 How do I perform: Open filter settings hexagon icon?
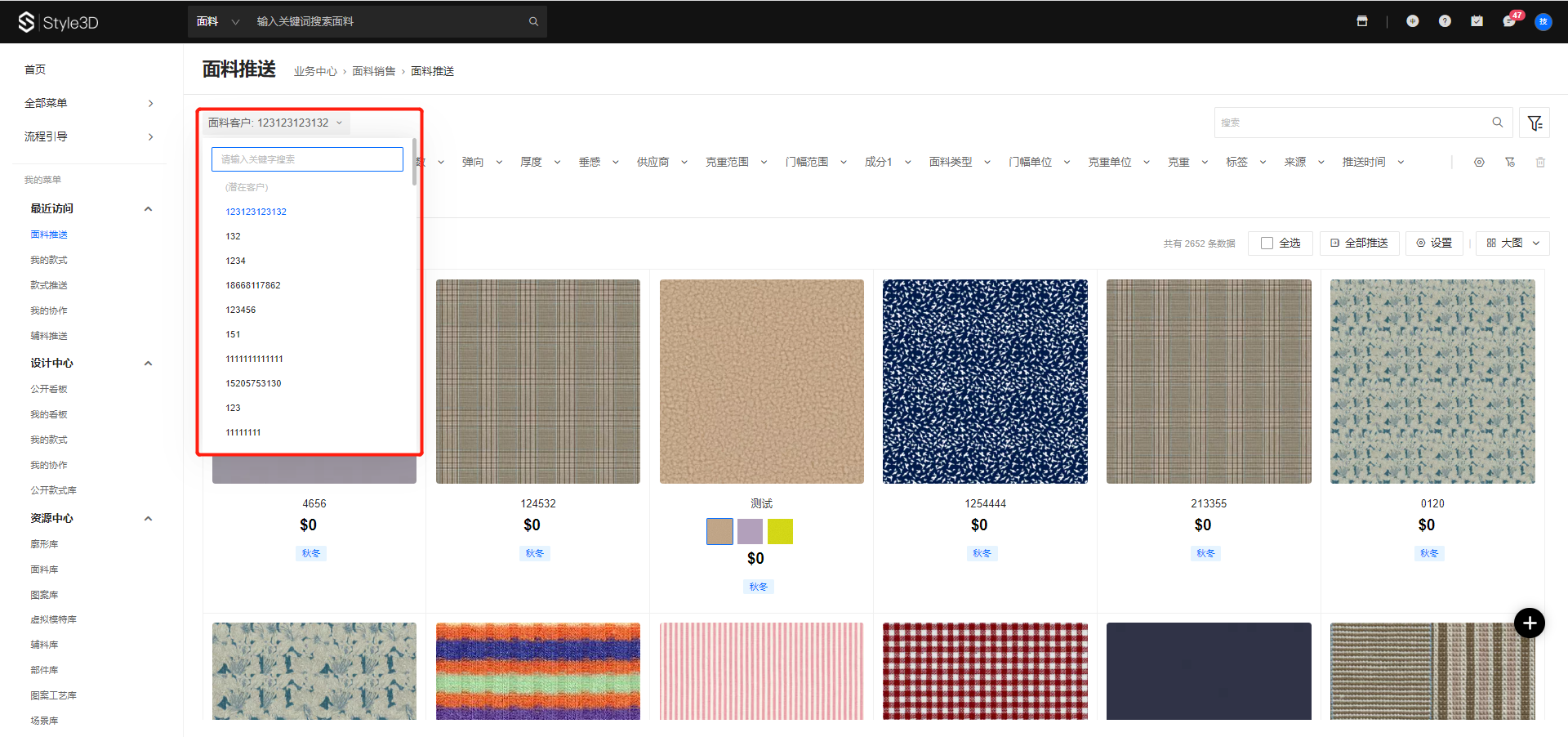[x=1479, y=162]
